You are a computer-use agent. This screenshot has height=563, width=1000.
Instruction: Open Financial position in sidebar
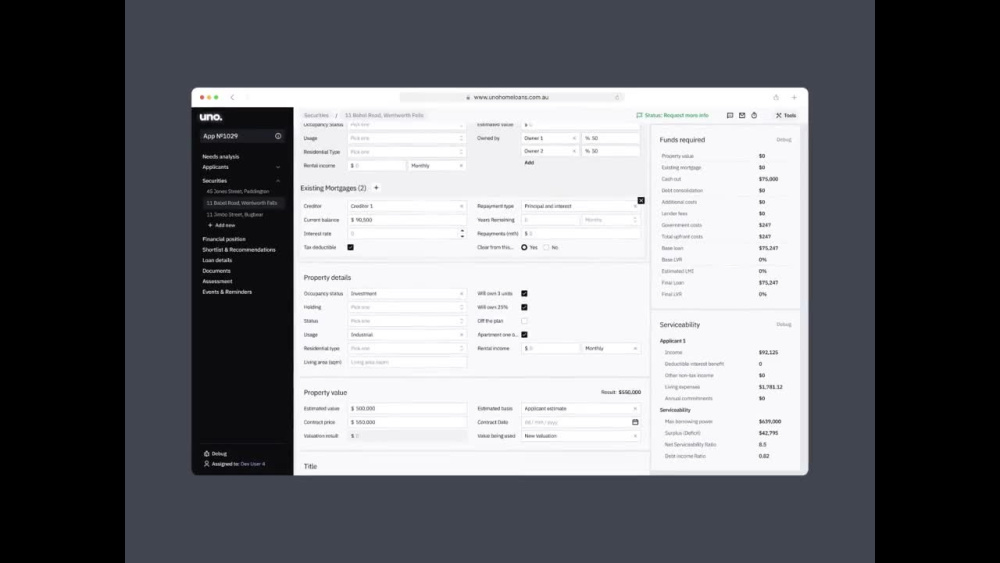point(224,239)
